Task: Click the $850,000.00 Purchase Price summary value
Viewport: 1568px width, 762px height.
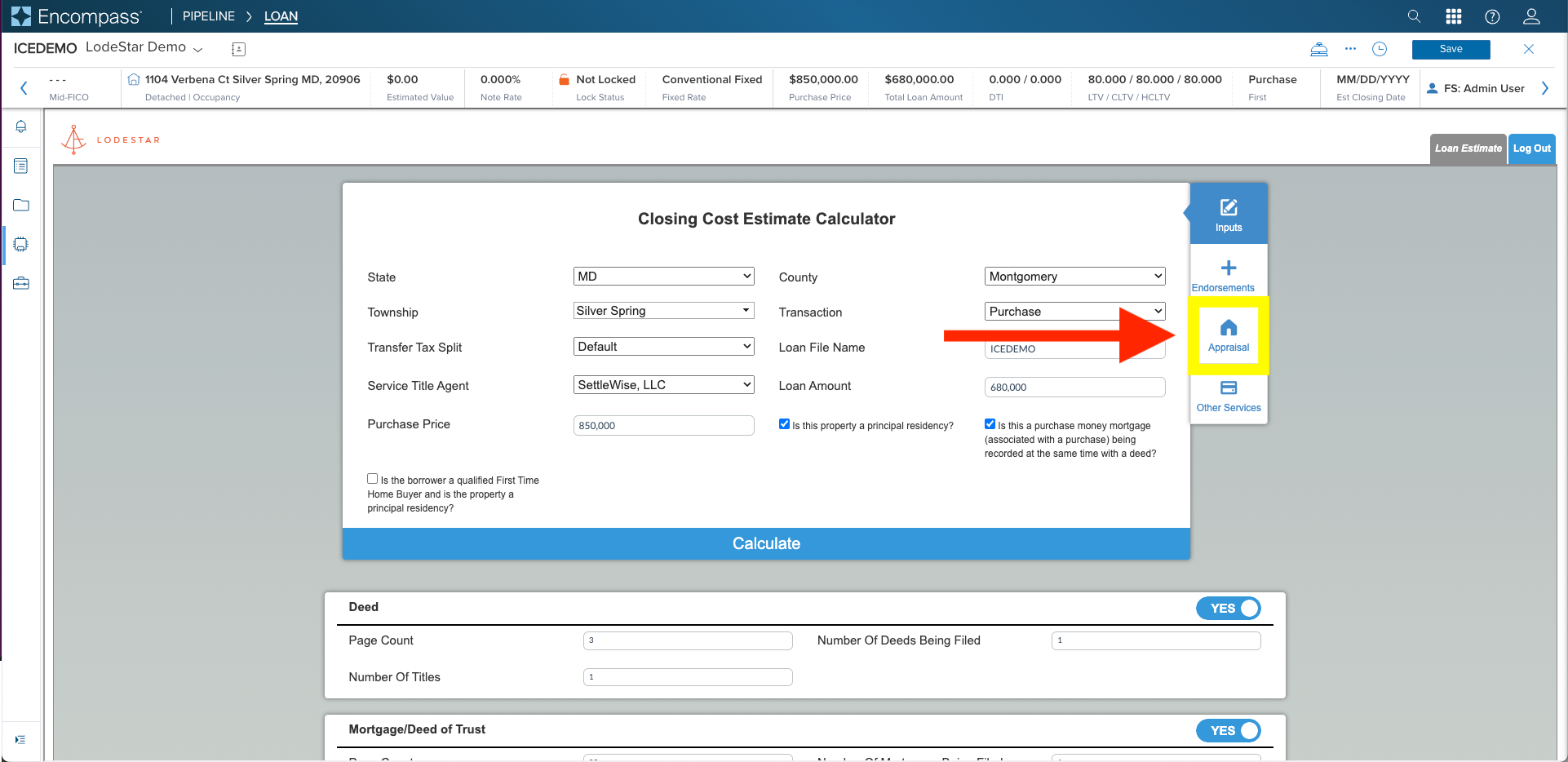Action: 823,79
